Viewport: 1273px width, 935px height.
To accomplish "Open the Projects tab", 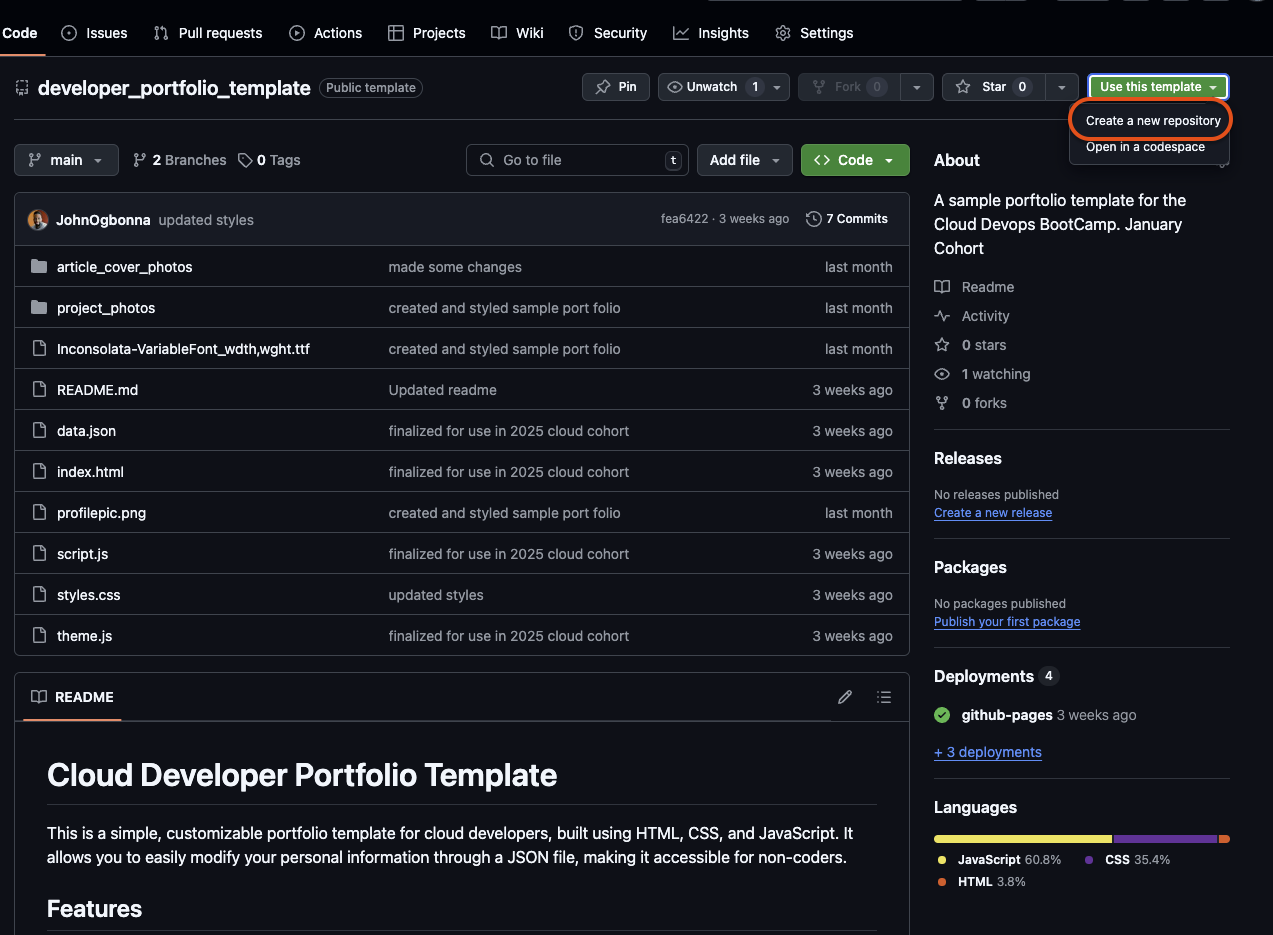I will pos(427,33).
